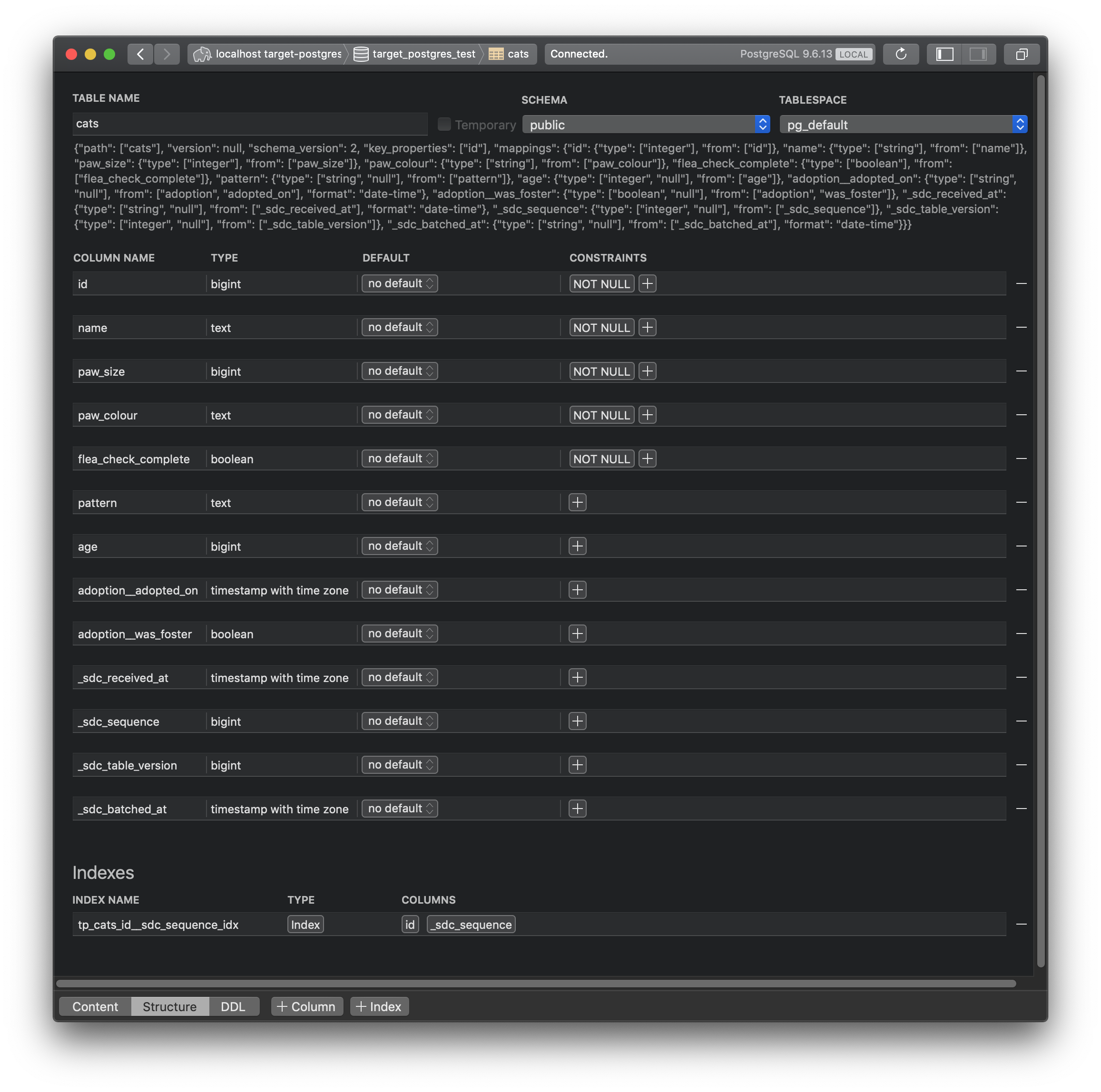Toggle the right sidebar panel icon
Image resolution: width=1101 pixels, height=1092 pixels.
tap(978, 54)
